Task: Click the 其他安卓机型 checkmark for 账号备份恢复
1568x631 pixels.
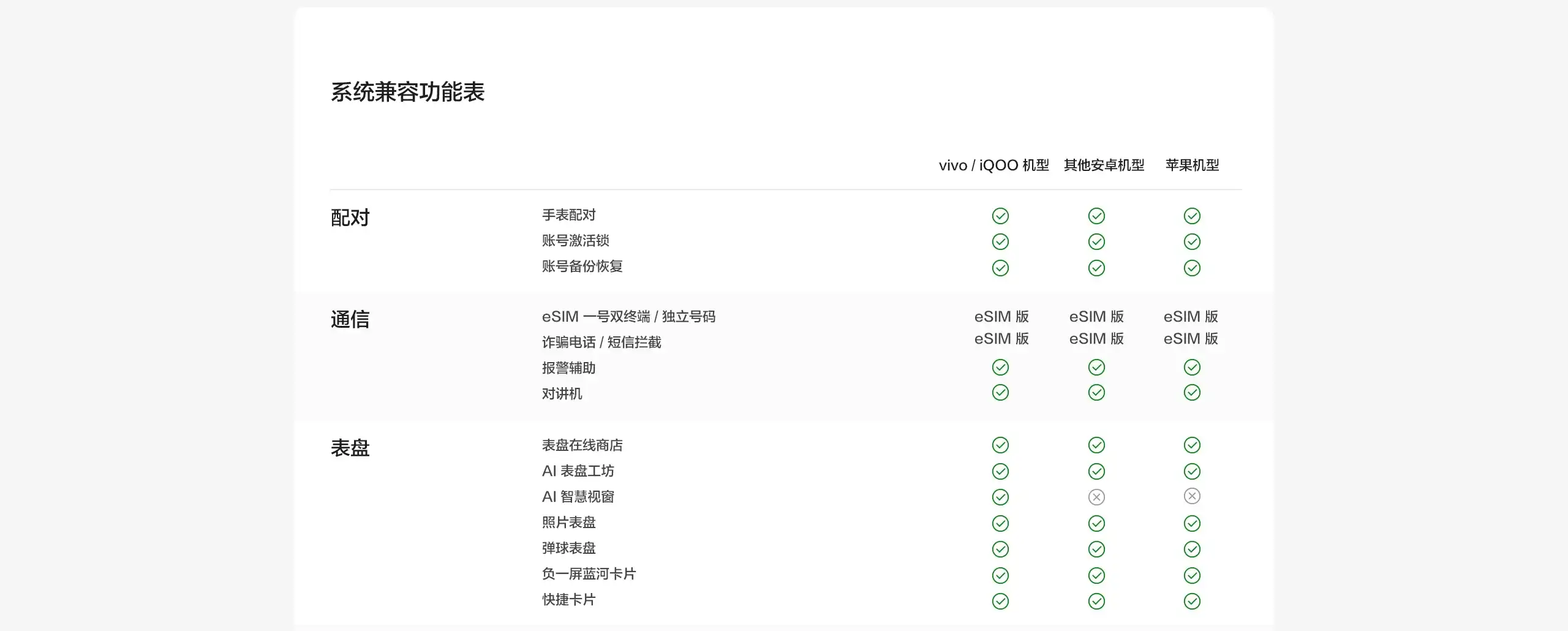Action: click(1096, 268)
